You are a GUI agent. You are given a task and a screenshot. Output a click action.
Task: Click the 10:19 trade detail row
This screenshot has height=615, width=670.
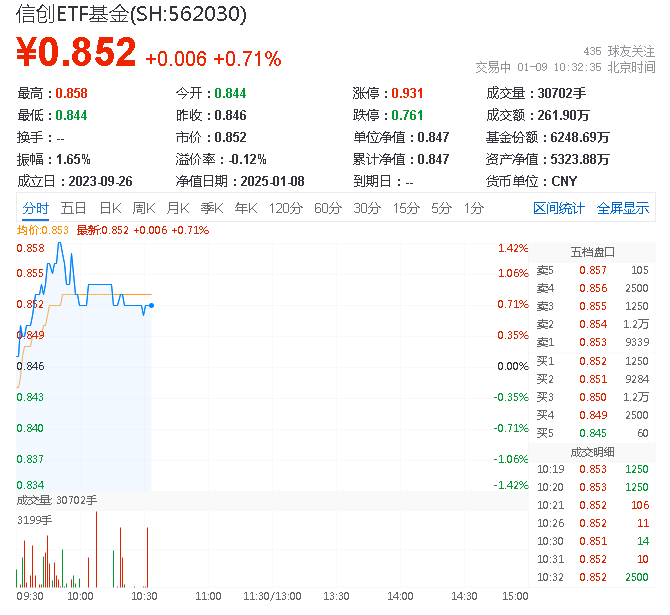point(592,469)
